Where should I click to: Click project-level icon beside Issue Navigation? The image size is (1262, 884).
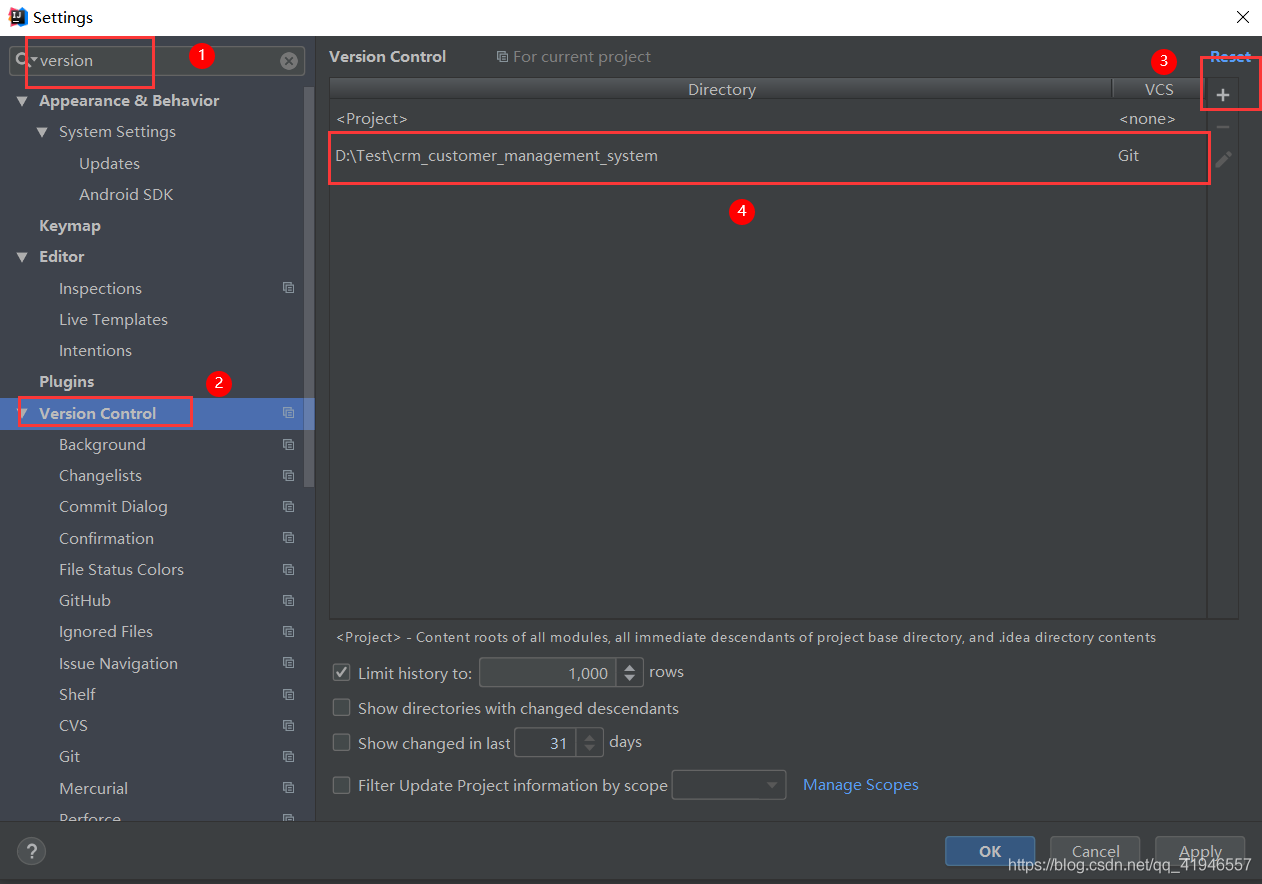(x=288, y=663)
